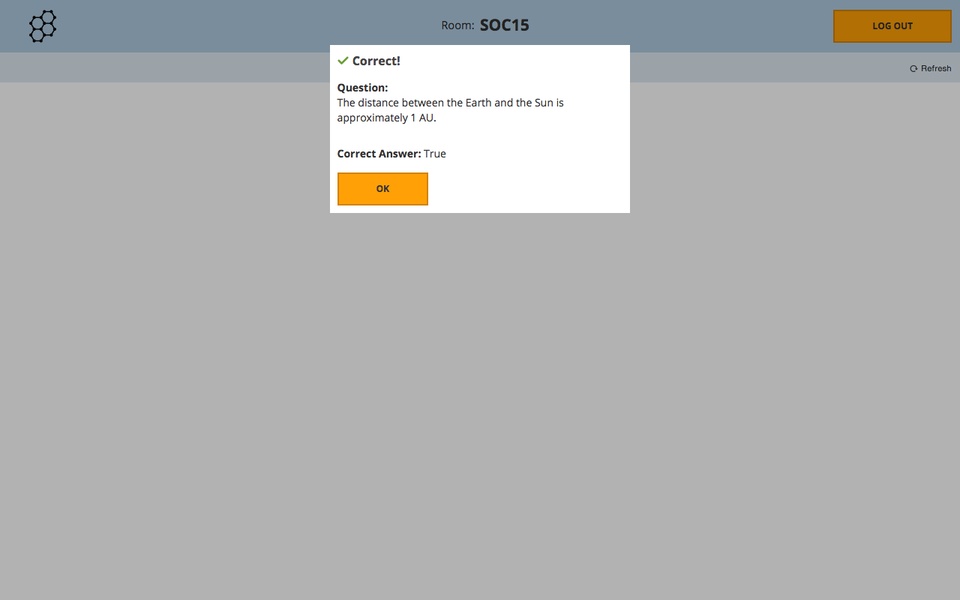Click the Earth and Sun question text

point(450,110)
